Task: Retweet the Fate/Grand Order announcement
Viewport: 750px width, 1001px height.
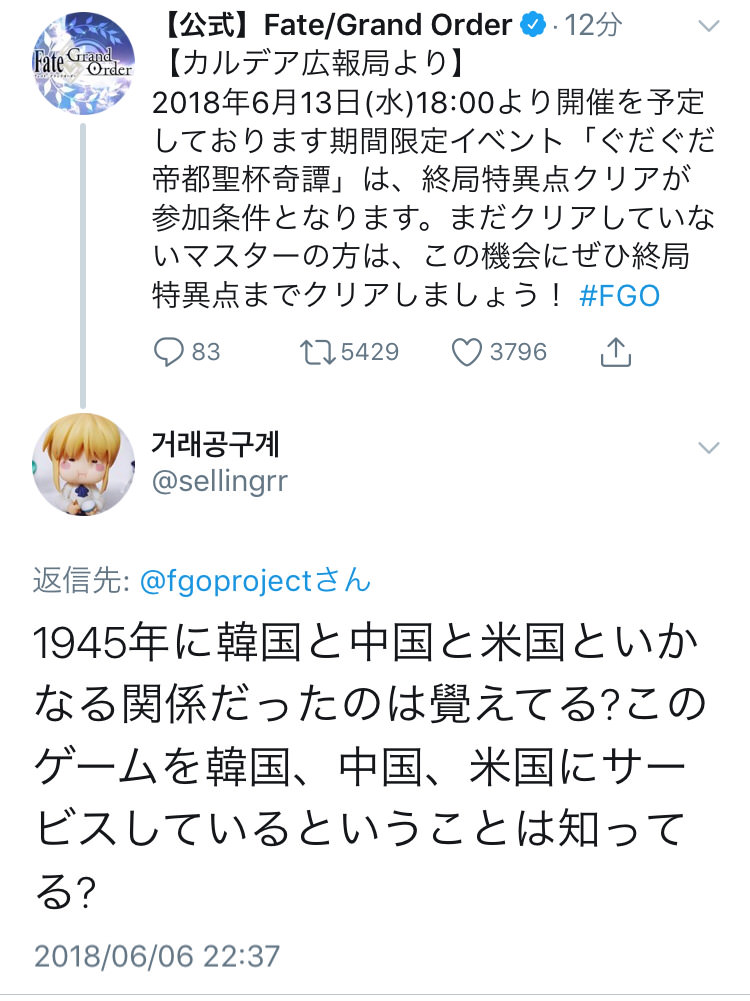Action: (x=317, y=352)
